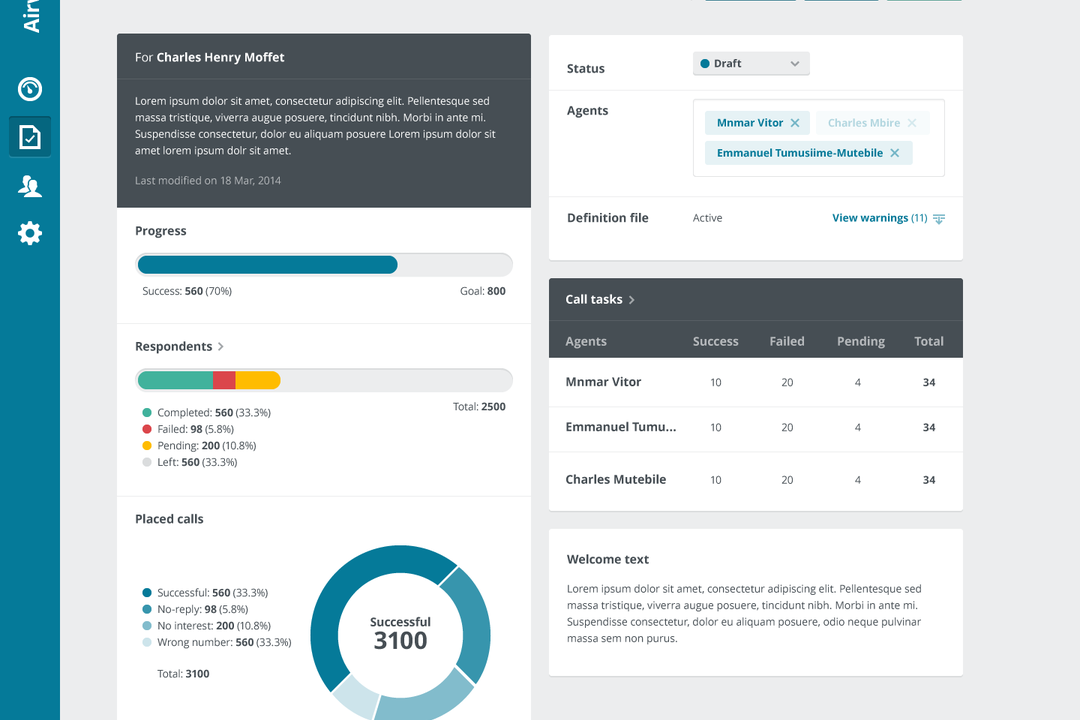Select the Mnmar Vitor row in Call tasks

pyautogui.click(x=756, y=382)
